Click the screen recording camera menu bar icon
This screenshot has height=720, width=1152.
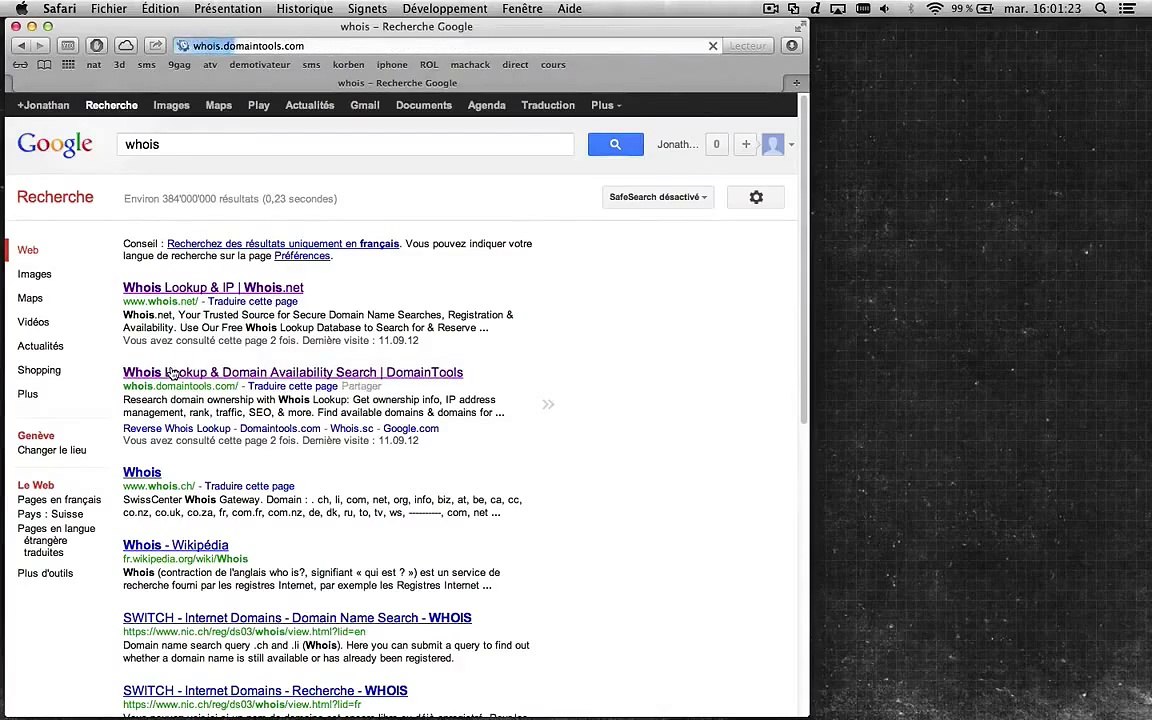click(771, 9)
